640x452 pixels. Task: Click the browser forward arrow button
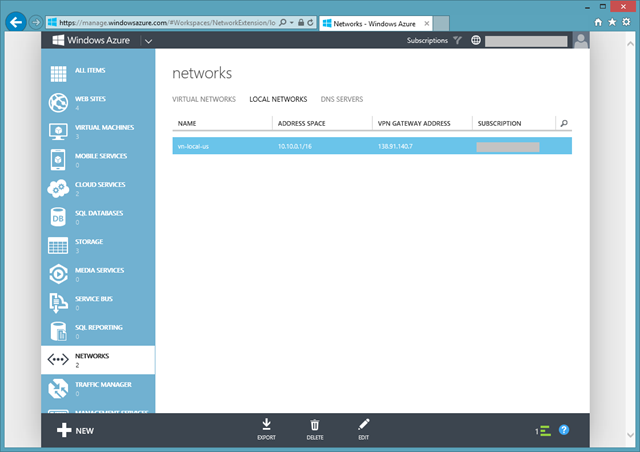[36, 22]
